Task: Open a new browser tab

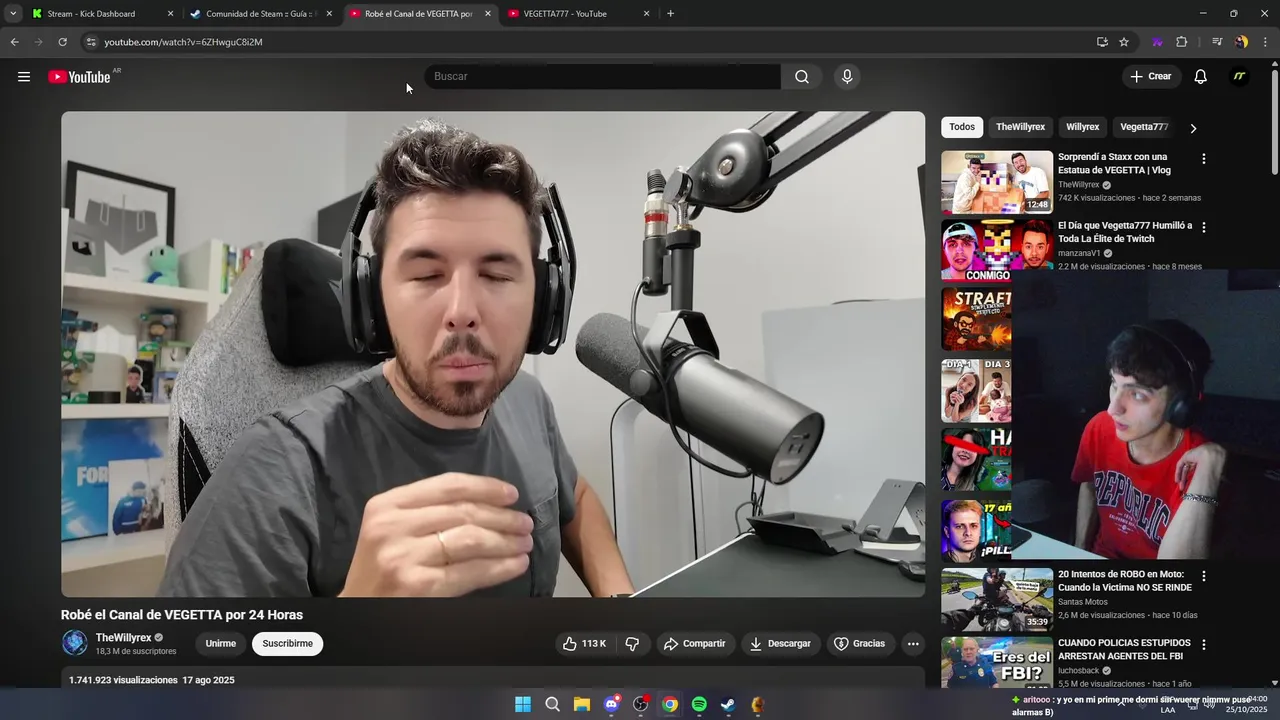Action: 670,14
